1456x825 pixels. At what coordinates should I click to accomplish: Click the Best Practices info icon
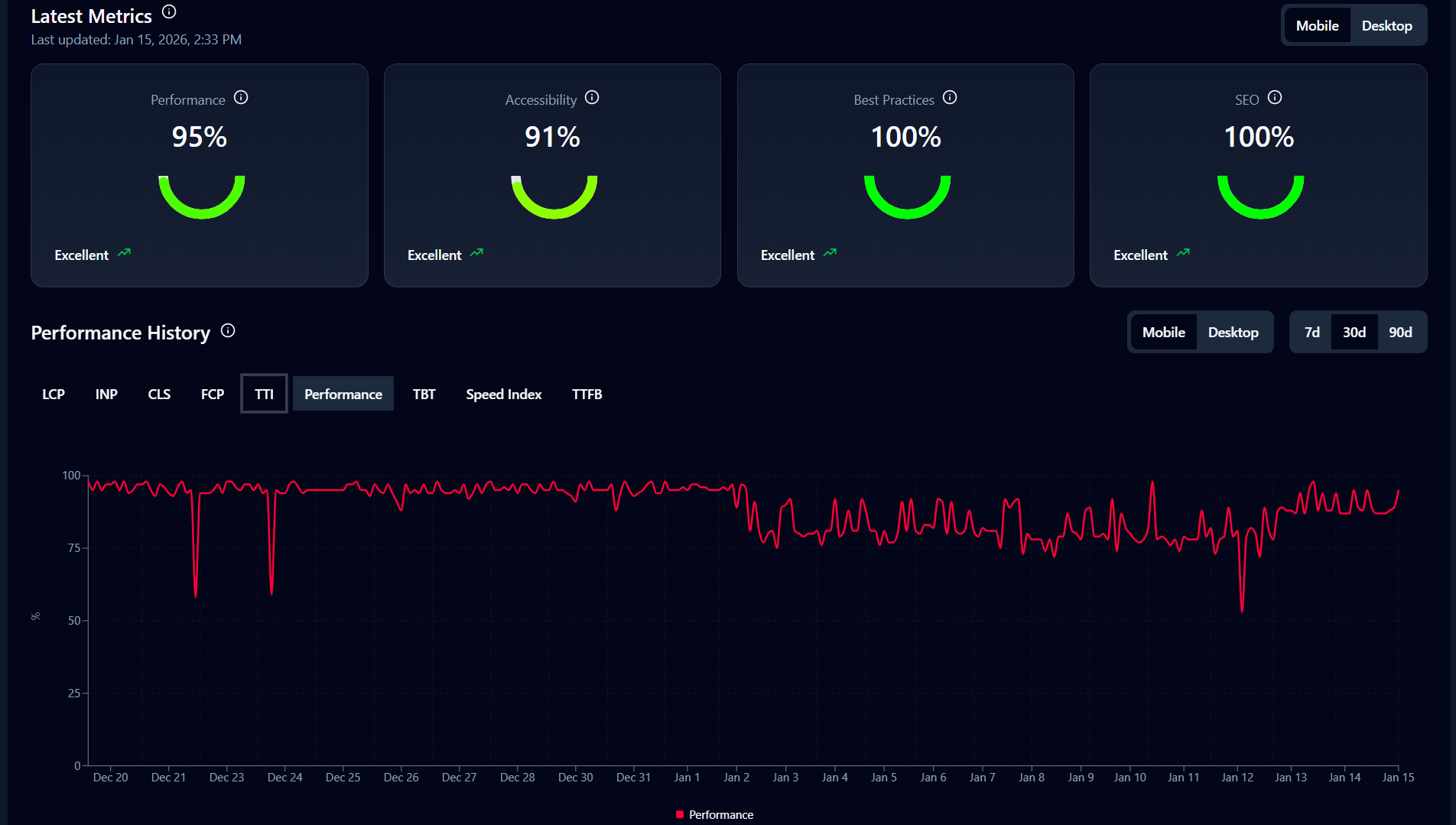(950, 98)
